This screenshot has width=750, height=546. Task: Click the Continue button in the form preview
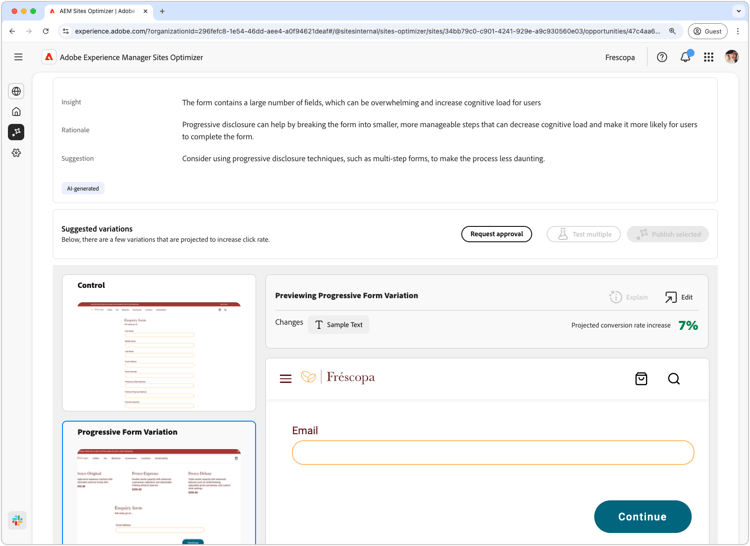pyautogui.click(x=642, y=516)
